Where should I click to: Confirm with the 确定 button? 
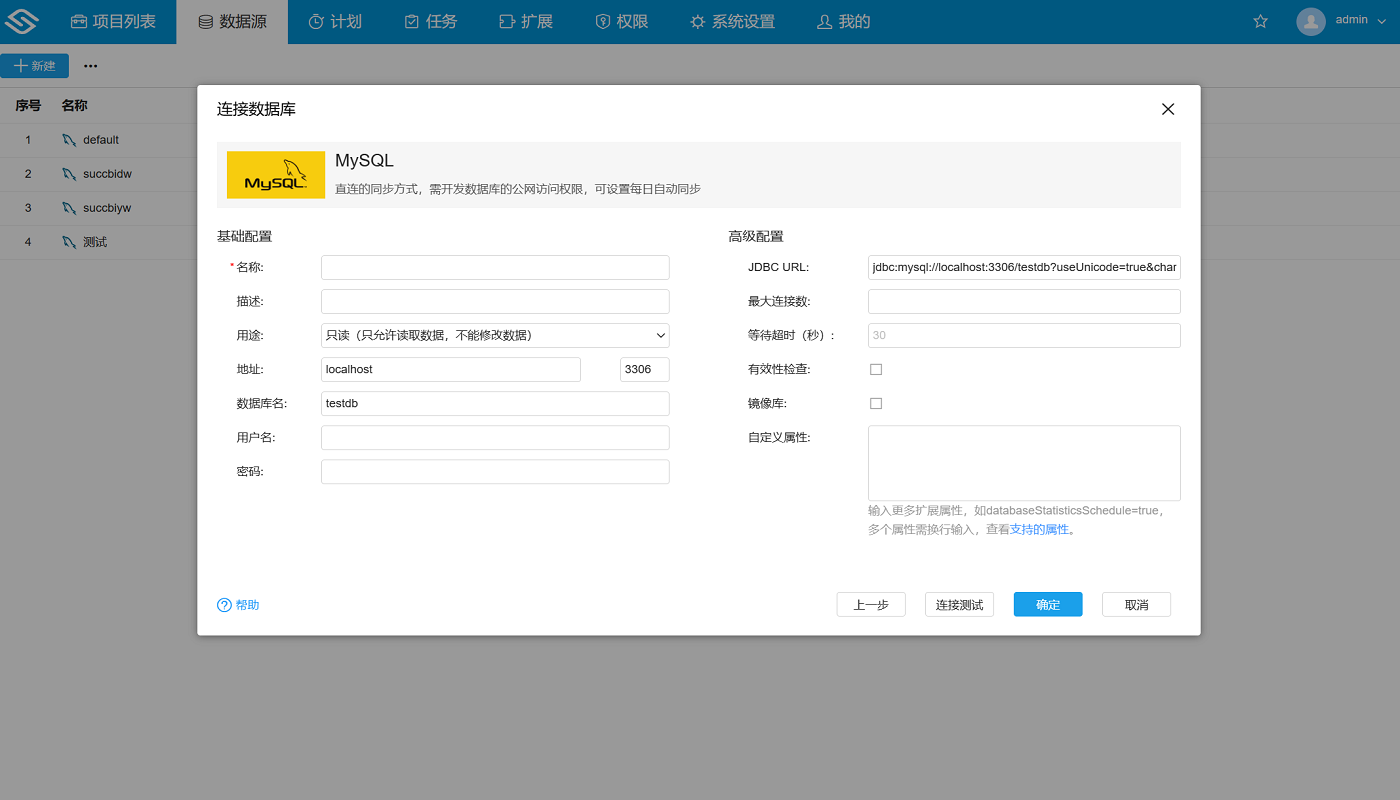click(x=1047, y=605)
